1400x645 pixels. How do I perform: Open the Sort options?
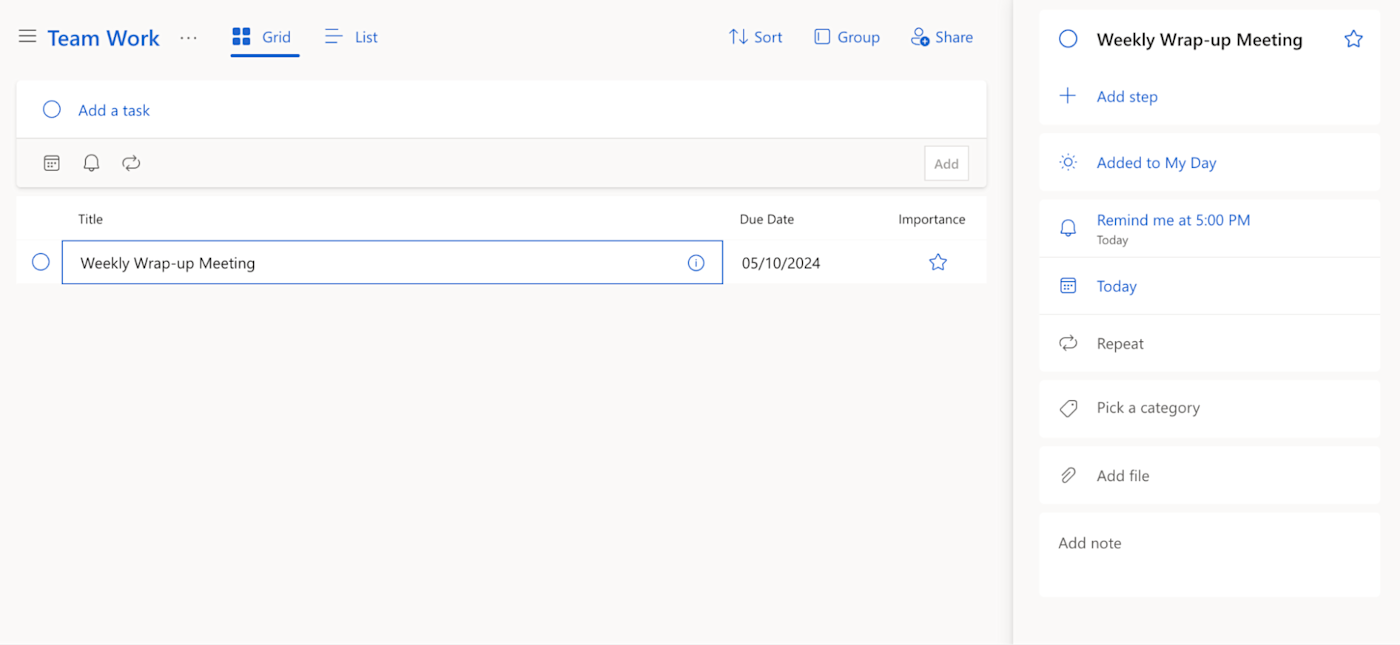pyautogui.click(x=755, y=37)
